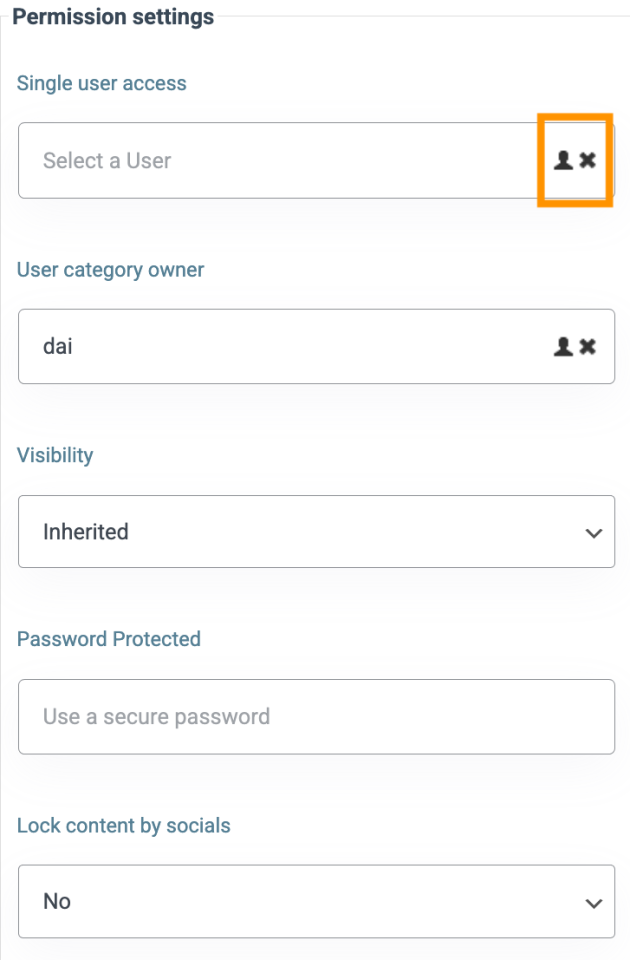Screen dimensions: 630x960
Task: Remove 'dai' as User category owner
Action: [588, 346]
